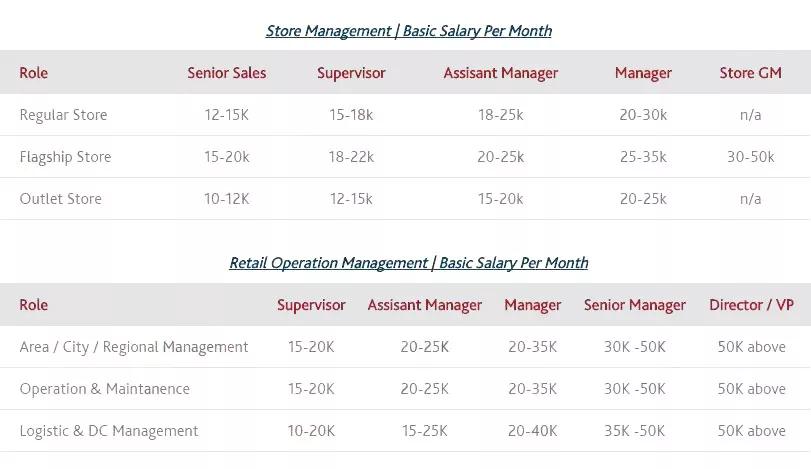Select the 25-35k Flagship Store Manager cell

(x=643, y=157)
